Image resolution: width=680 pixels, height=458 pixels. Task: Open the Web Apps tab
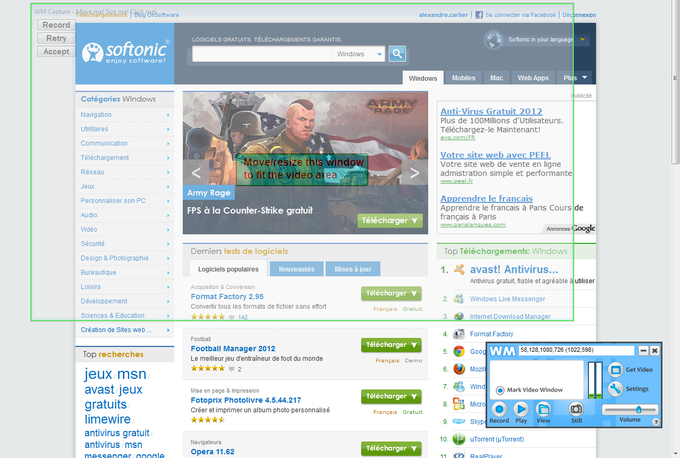click(533, 78)
